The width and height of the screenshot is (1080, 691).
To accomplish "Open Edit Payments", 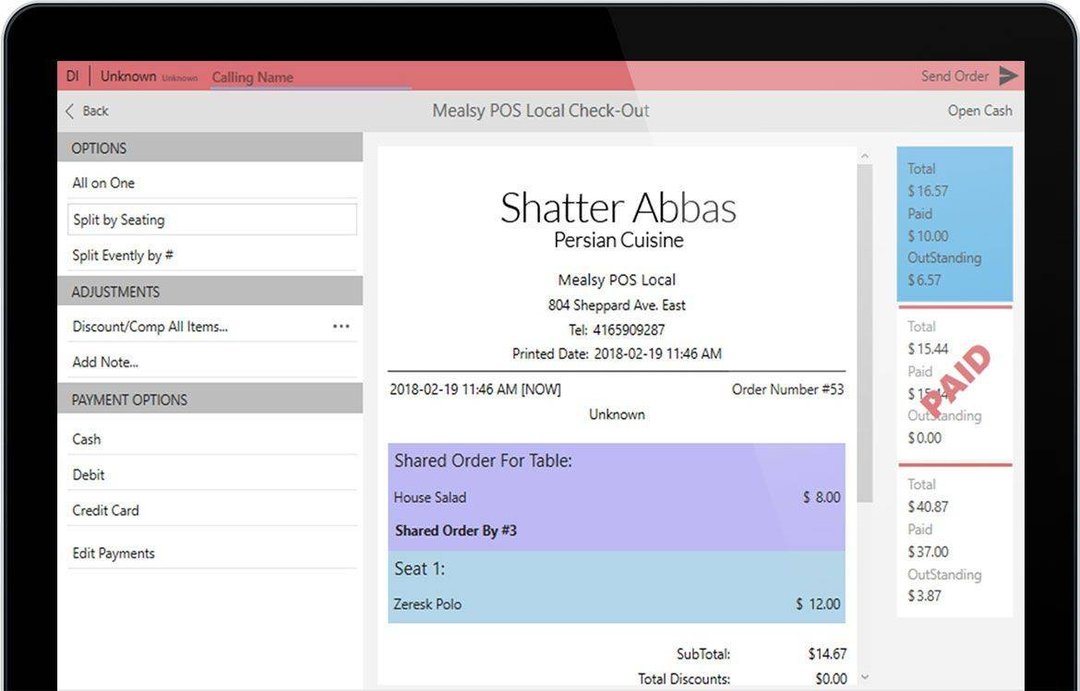I will 114,553.
